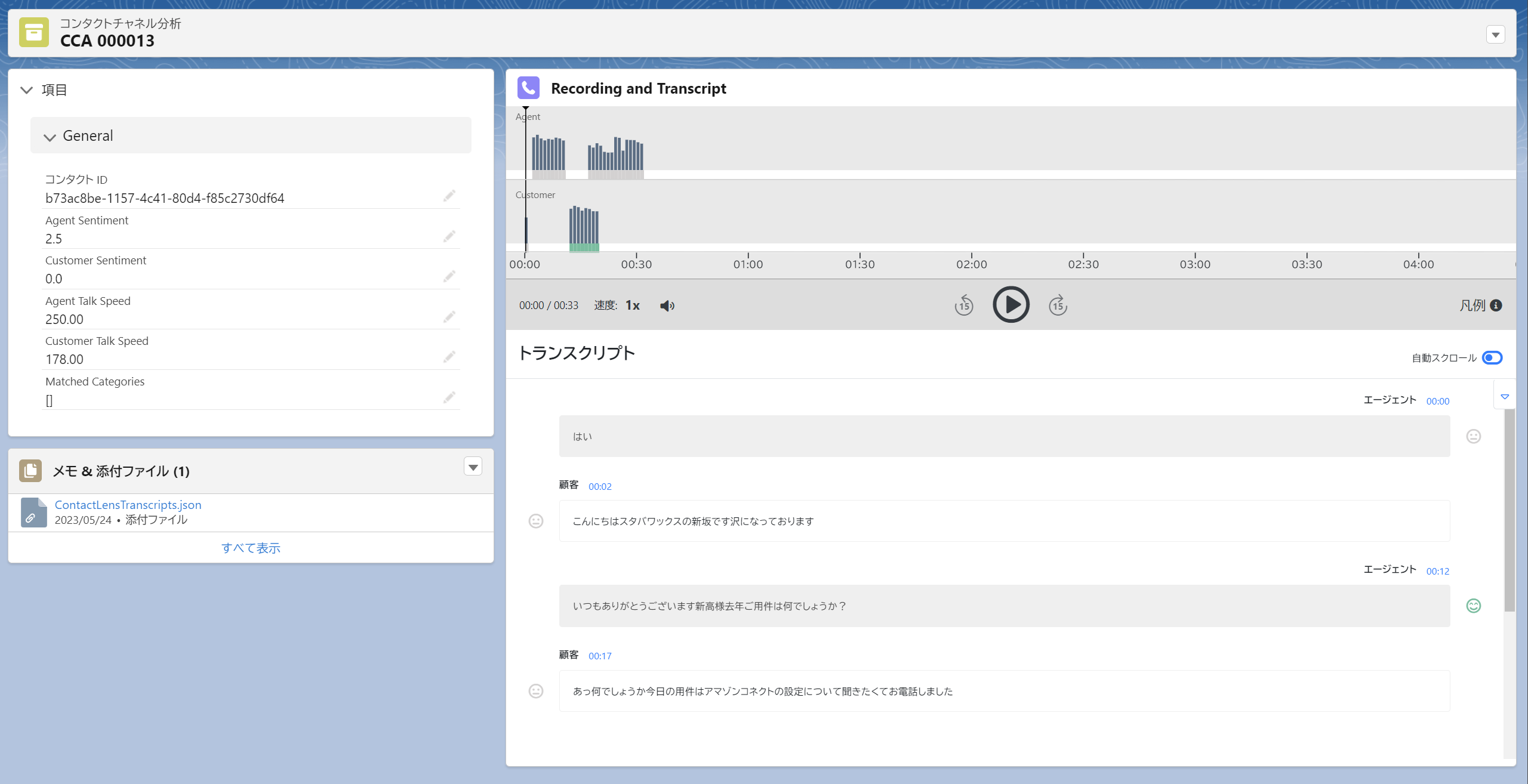Screen dimensions: 1528x784
Task: Jump to customer timestamp 00:17
Action: [600, 656]
